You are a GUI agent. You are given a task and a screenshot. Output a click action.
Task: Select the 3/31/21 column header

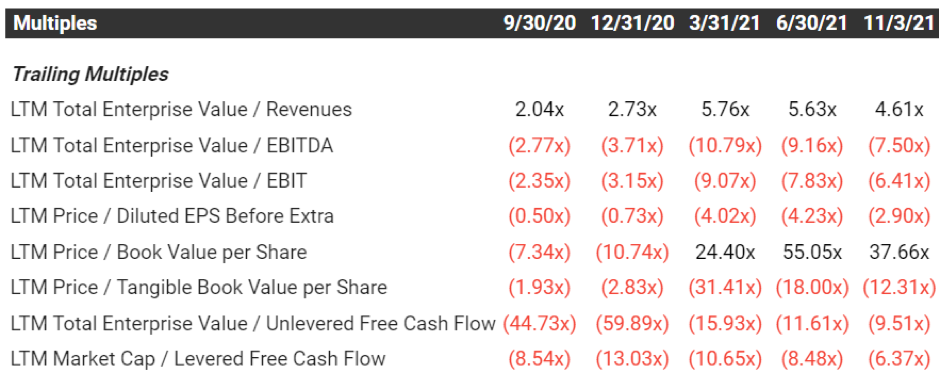[724, 23]
